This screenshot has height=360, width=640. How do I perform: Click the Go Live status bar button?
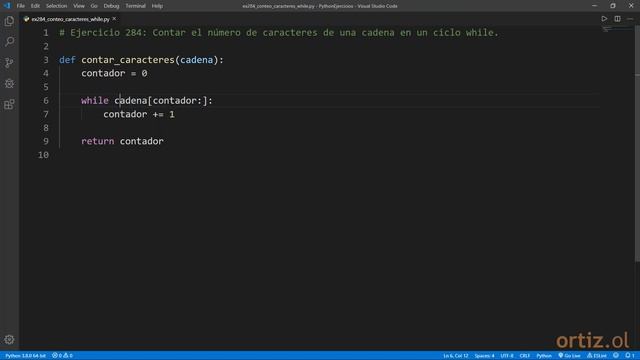coord(569,356)
